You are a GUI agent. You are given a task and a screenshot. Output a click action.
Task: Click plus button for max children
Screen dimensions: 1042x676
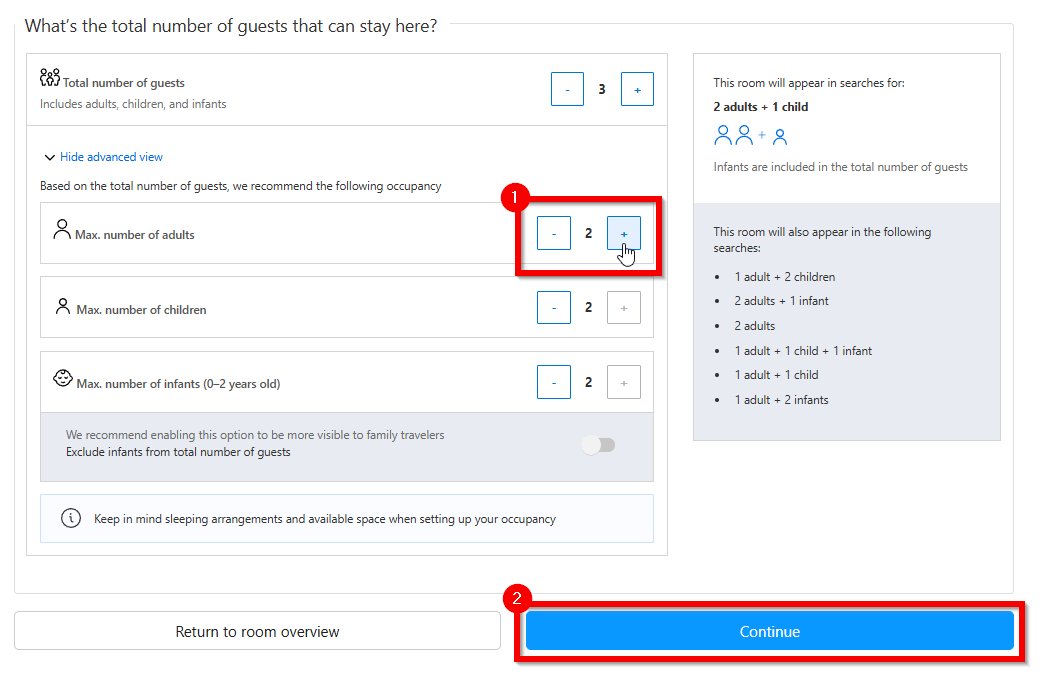pos(623,308)
